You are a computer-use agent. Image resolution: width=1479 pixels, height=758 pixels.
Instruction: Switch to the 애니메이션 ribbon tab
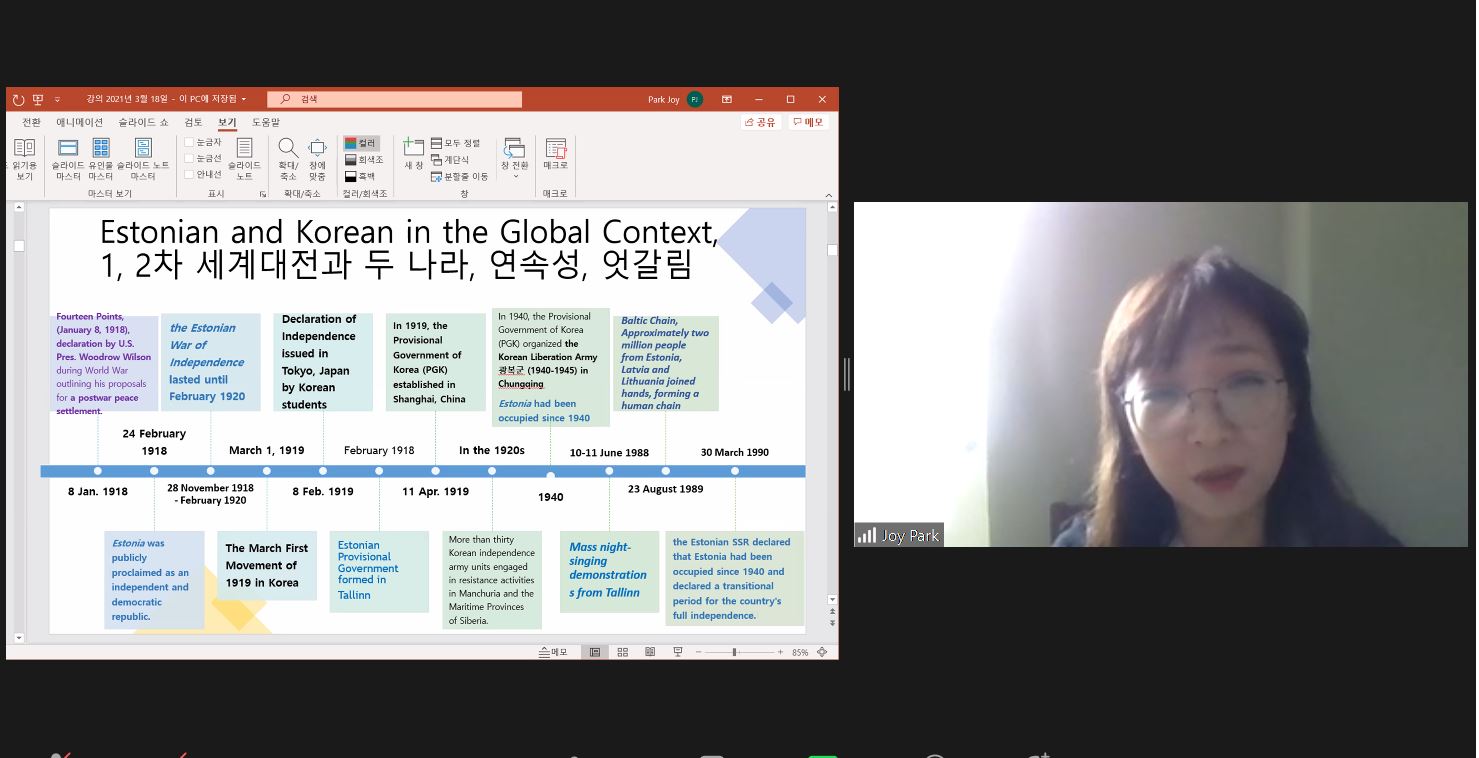click(x=79, y=122)
